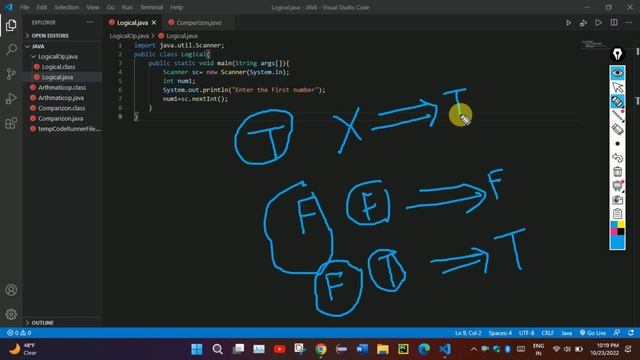This screenshot has width=640, height=360.
Task: Switch to the Comparizon.java tab
Action: tap(198, 23)
